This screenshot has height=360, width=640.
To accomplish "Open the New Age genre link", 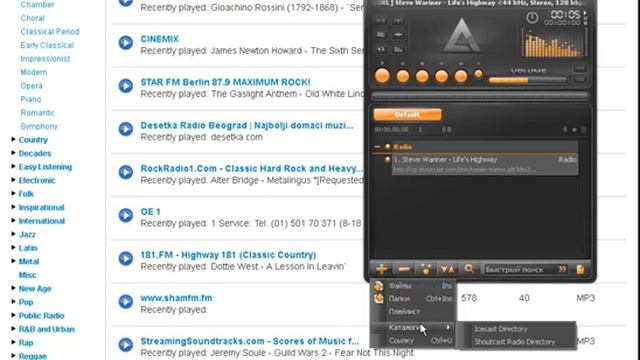I will click(x=35, y=289).
